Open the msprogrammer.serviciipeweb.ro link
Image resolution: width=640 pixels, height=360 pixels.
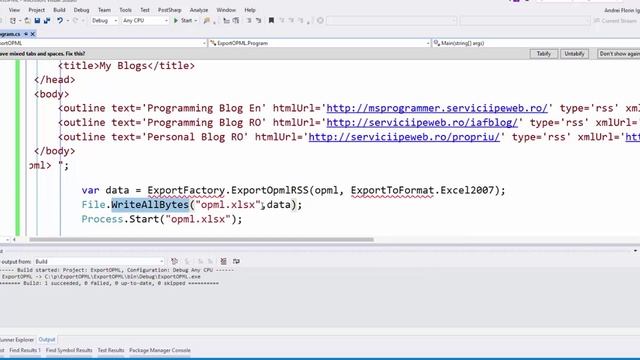coord(437,108)
